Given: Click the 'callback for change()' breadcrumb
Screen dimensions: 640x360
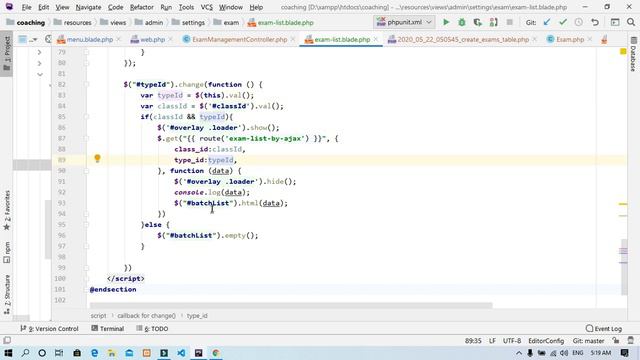Looking at the screenshot, I should pos(146,316).
